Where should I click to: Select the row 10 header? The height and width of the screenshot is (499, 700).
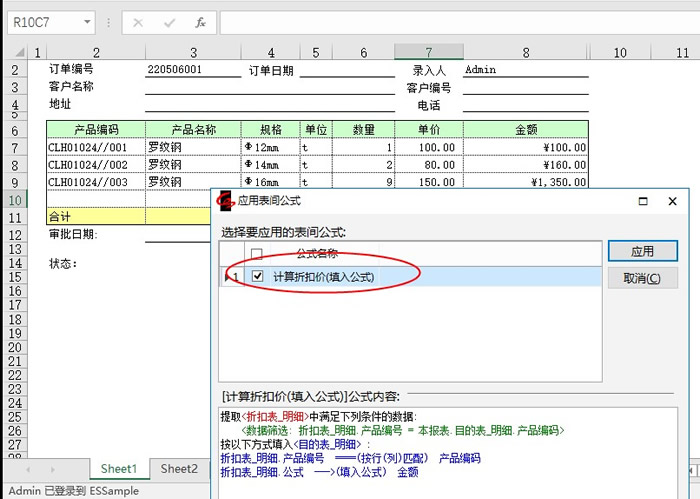pos(16,200)
